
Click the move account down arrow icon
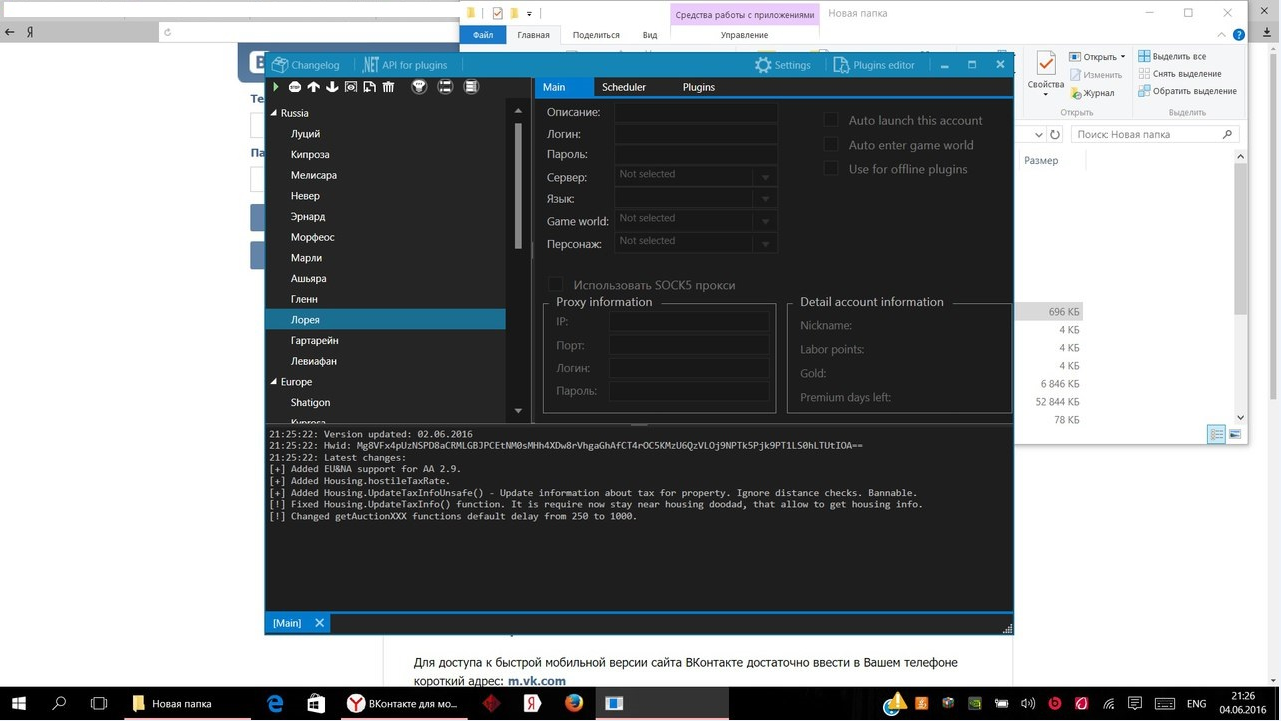[332, 87]
